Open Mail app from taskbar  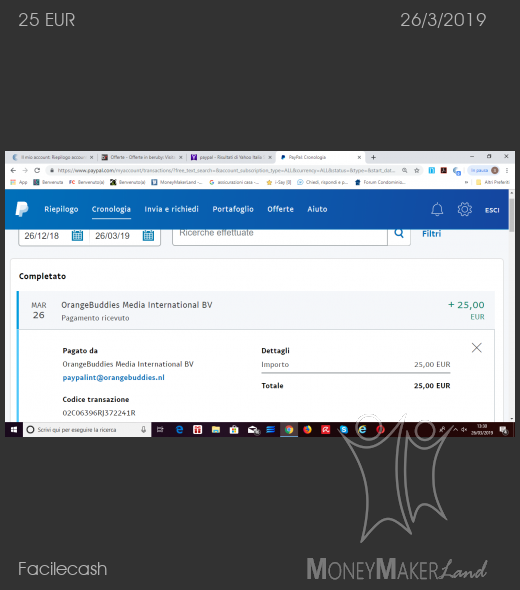tap(253, 430)
